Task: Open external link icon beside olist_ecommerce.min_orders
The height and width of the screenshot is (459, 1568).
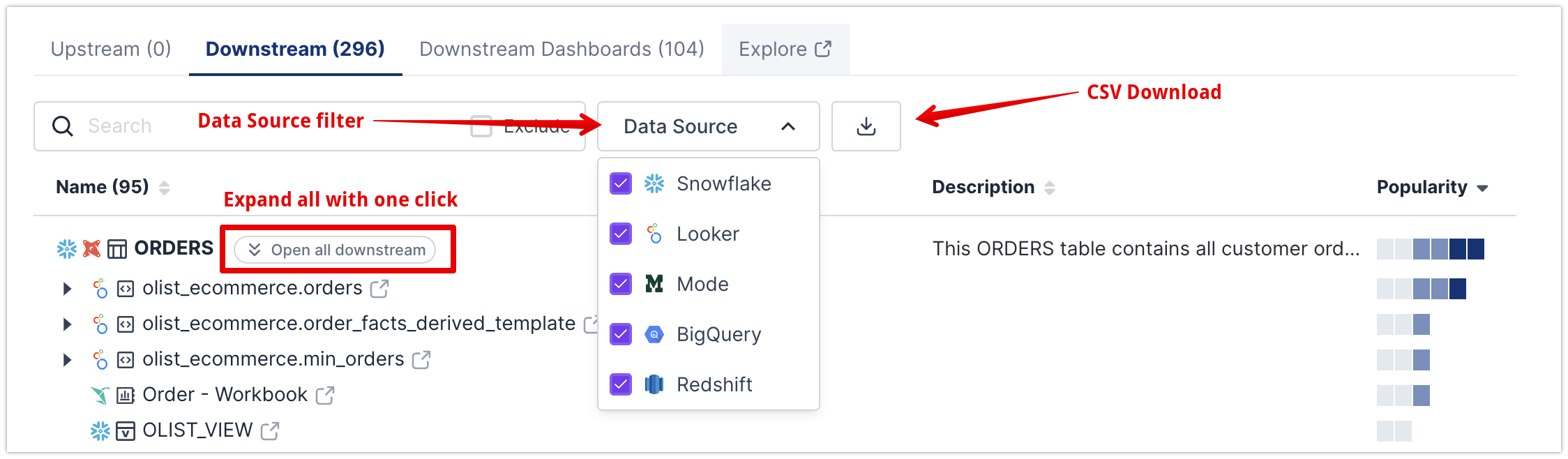Action: [x=421, y=360]
